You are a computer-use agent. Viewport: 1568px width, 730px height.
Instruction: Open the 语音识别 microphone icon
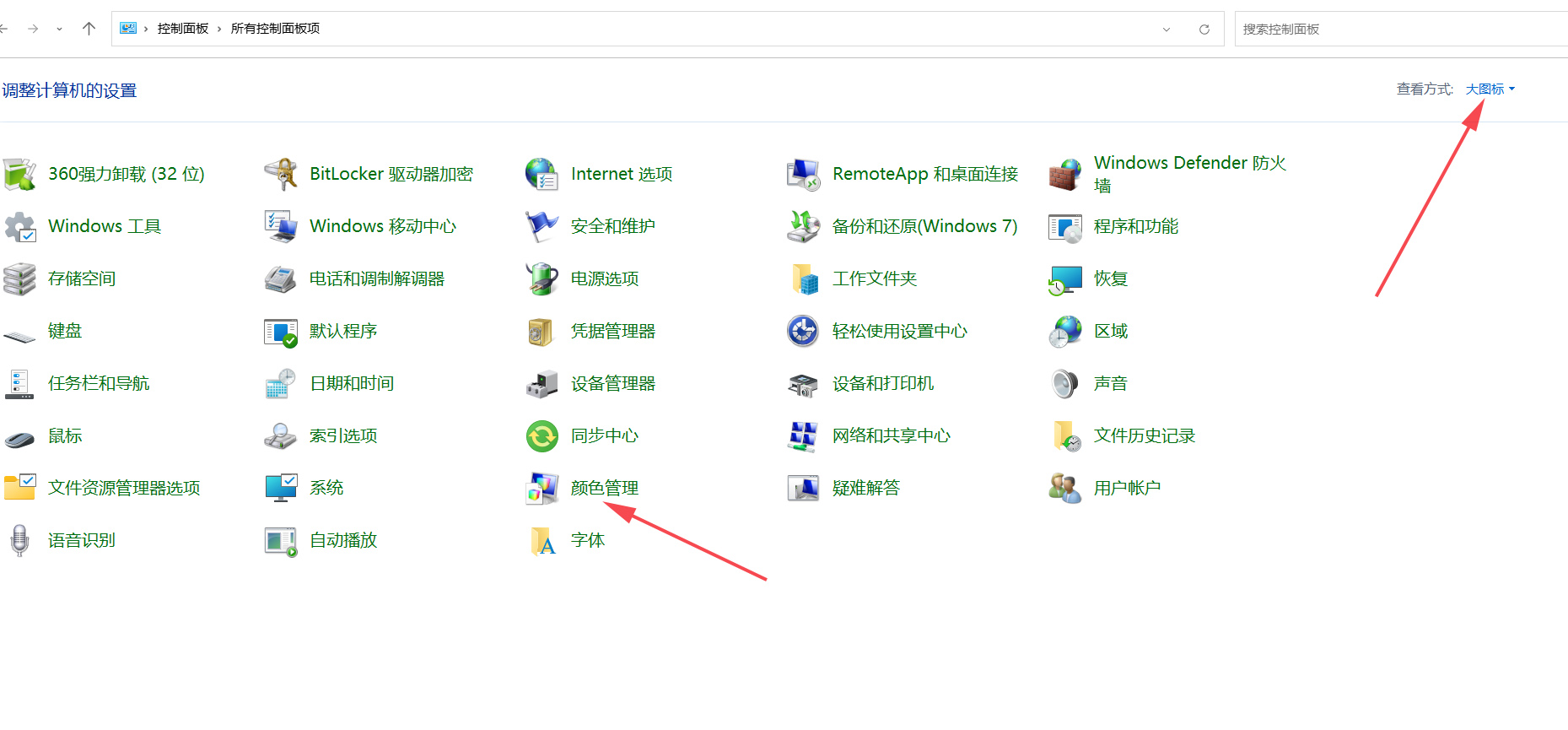(x=19, y=541)
